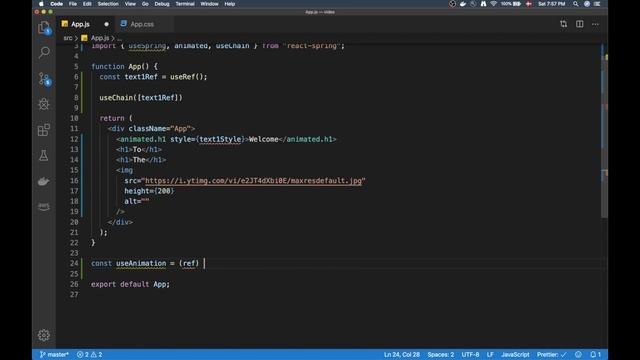Image resolution: width=640 pixels, height=360 pixels.
Task: Open the More Actions ellipsis menu
Action: [x=596, y=24]
